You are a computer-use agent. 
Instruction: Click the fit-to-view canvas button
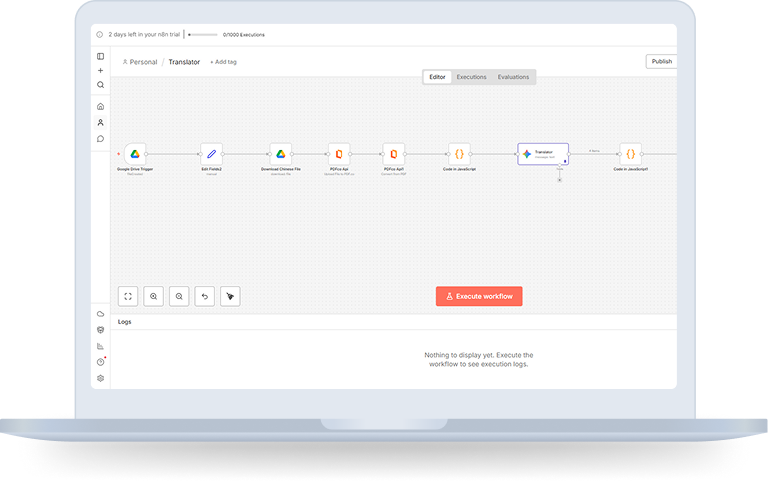tap(128, 296)
